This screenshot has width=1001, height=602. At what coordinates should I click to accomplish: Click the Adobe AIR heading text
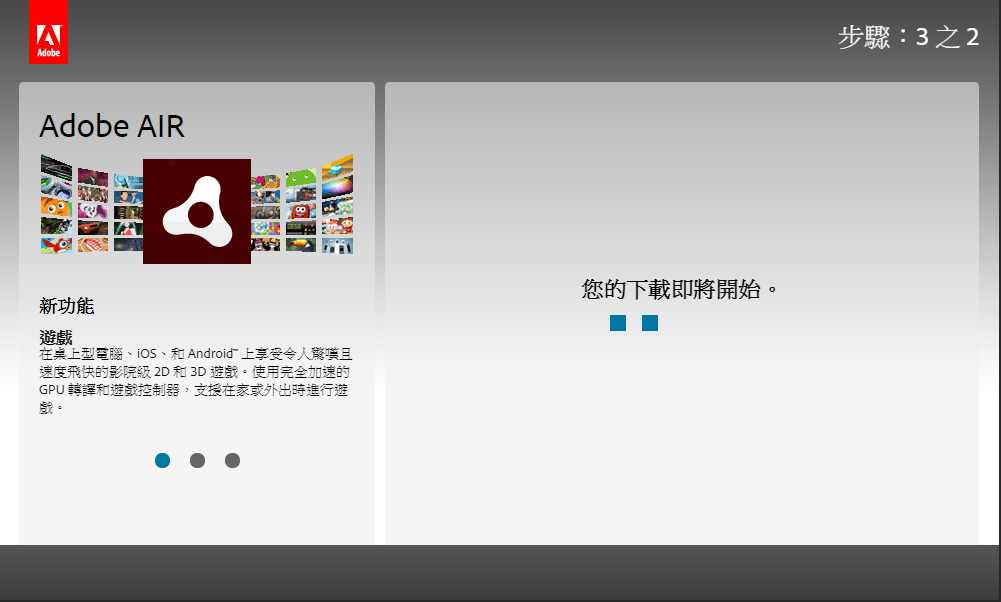(112, 127)
